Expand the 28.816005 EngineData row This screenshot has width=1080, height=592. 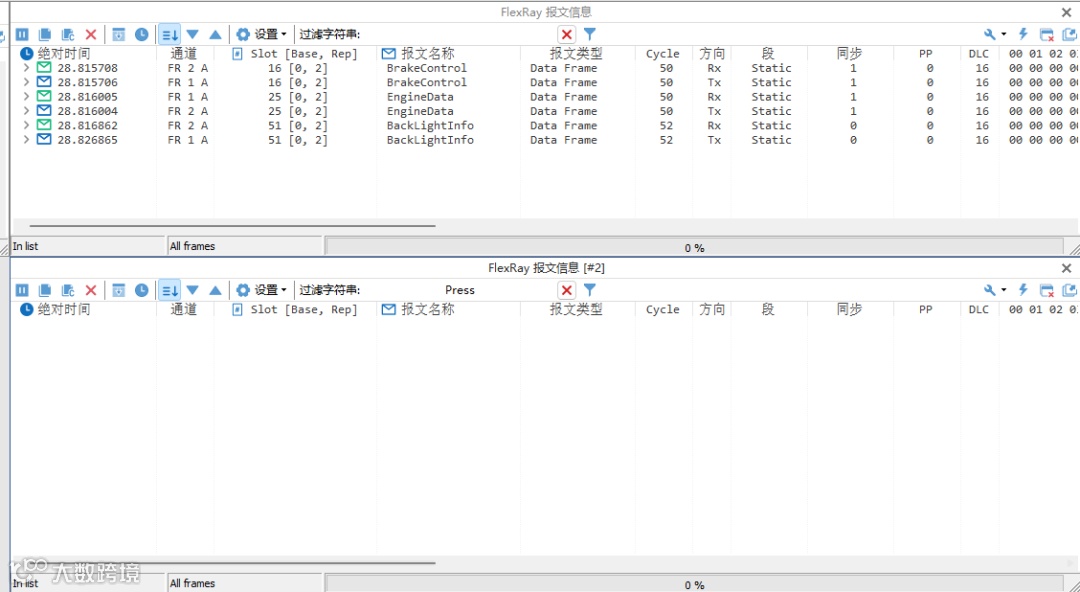point(26,96)
